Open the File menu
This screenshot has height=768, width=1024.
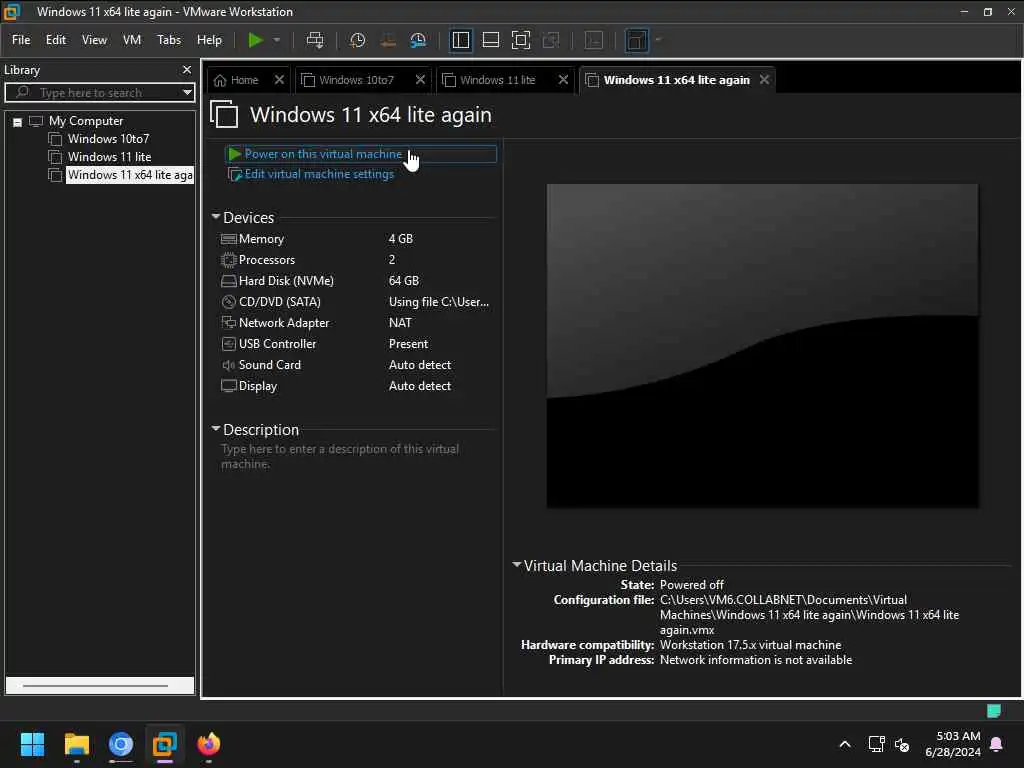[21, 40]
